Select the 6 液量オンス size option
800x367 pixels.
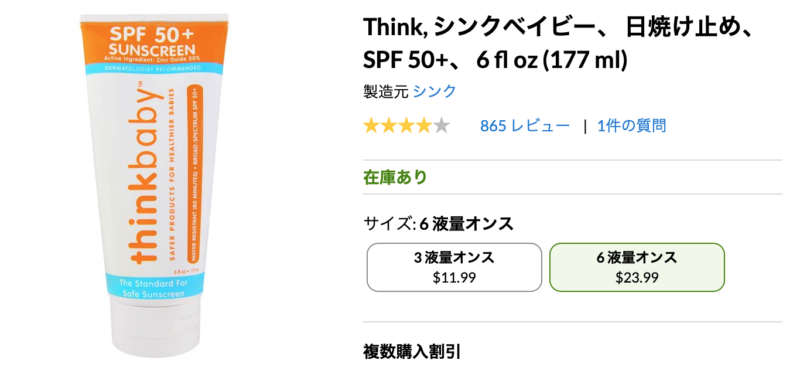637,267
